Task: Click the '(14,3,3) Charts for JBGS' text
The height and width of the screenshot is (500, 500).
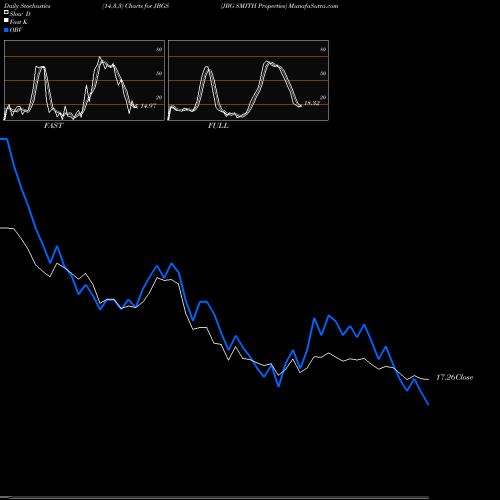Action: click(136, 6)
